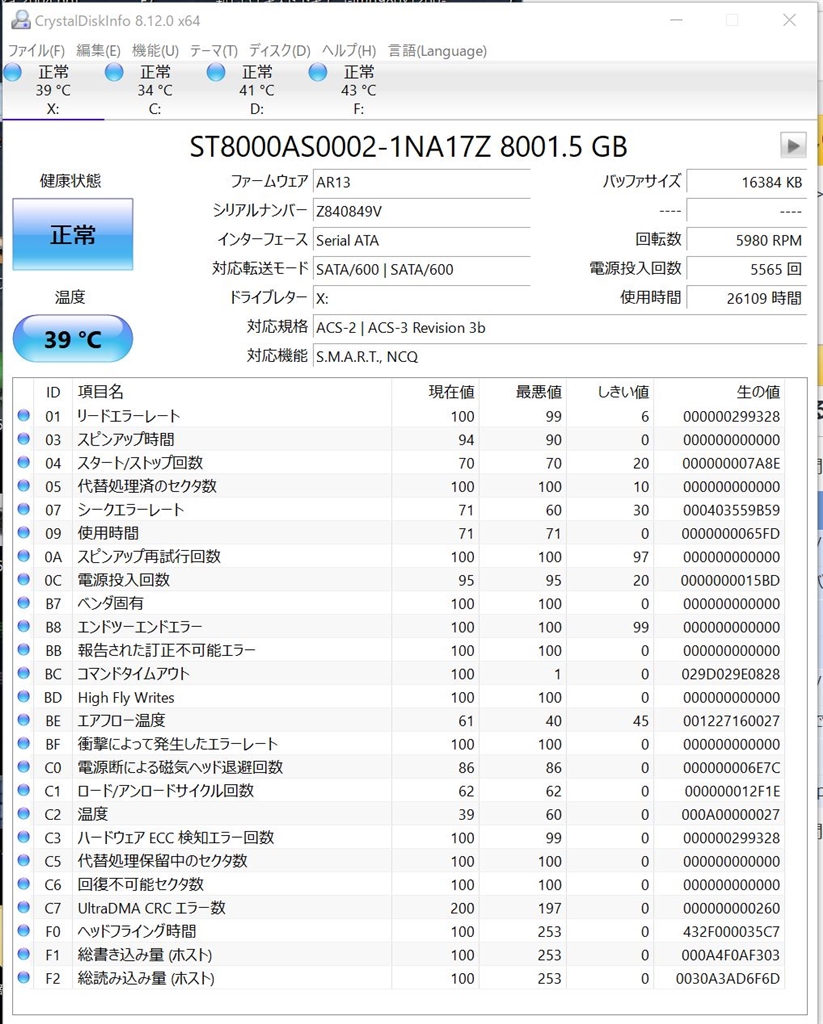The image size is (823, 1024).
Task: Click blue status dot for High Fly Writes row
Action: click(x=24, y=697)
